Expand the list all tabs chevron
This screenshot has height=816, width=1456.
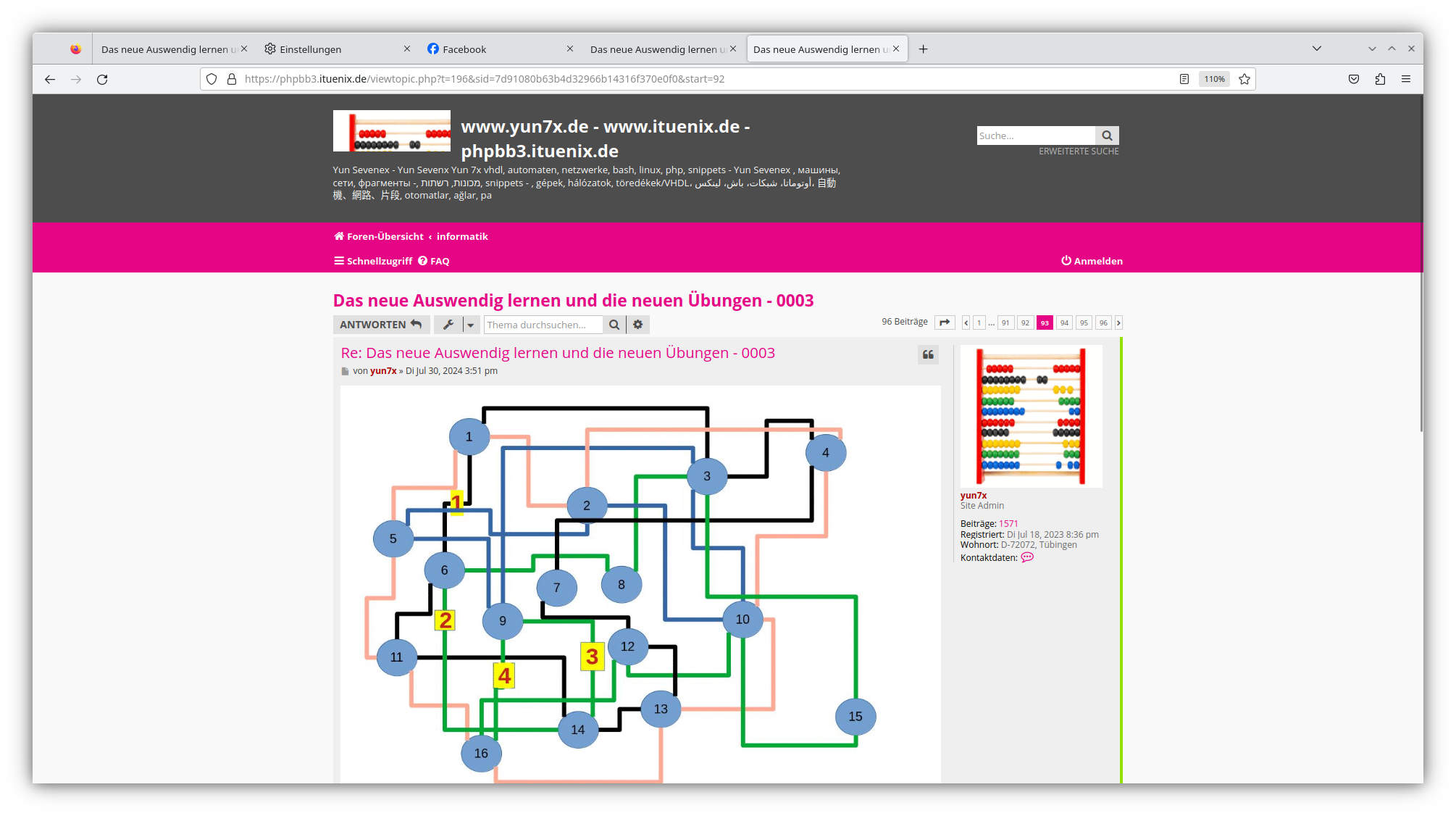tap(1316, 49)
